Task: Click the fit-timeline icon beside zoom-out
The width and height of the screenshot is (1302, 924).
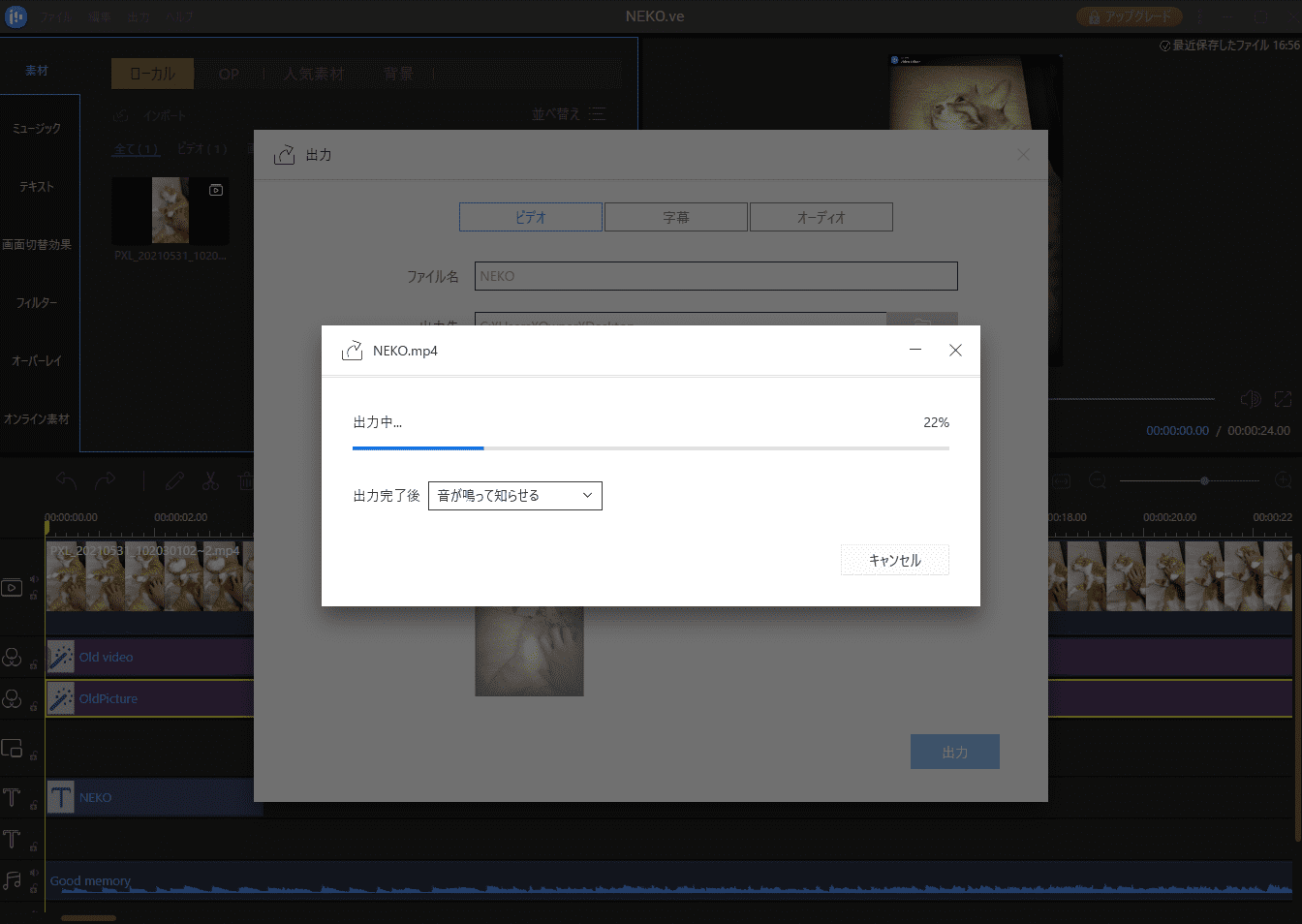Action: coord(1062,480)
